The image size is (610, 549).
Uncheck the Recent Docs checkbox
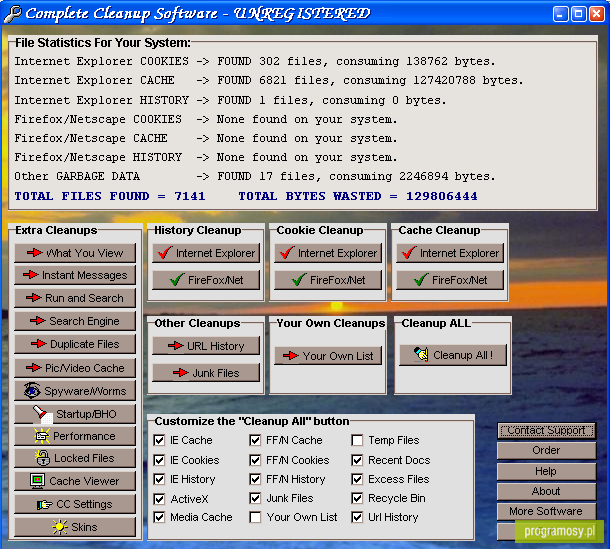pos(357,460)
